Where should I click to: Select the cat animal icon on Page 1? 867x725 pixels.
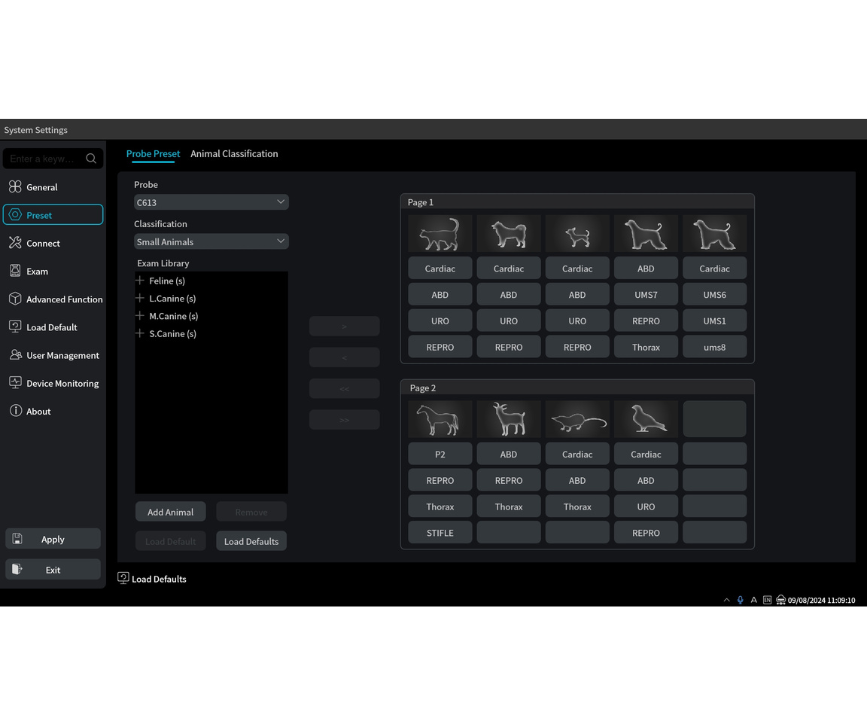(x=440, y=235)
